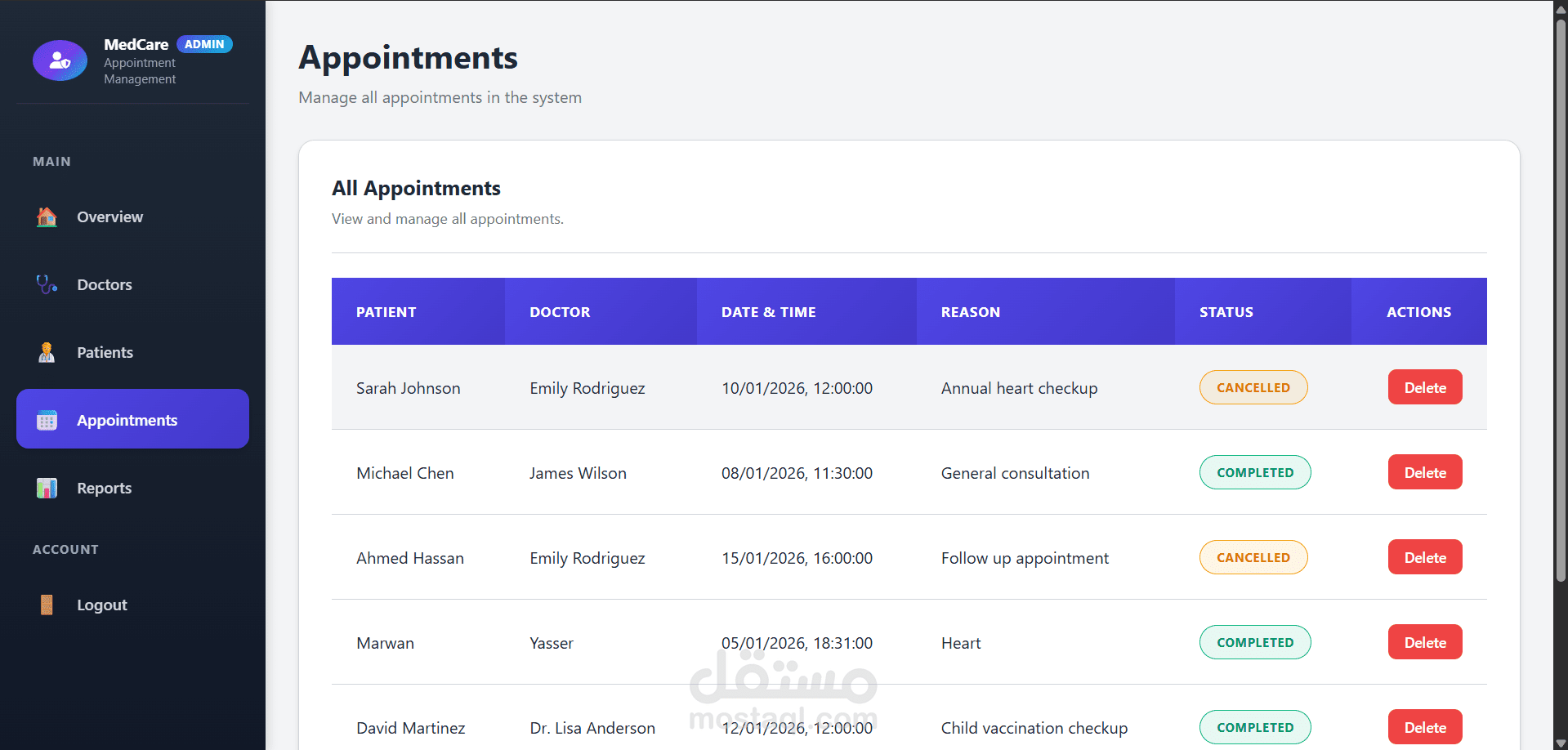Click the Logout door icon
The width and height of the screenshot is (1568, 750).
[x=47, y=605]
